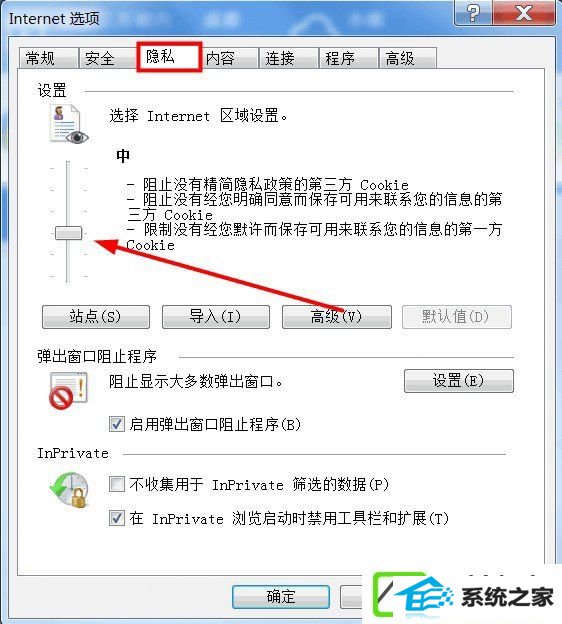562x624 pixels.
Task: Enable 不收集用于 InPrivate 筛选的数据 checkbox
Action: click(x=117, y=484)
